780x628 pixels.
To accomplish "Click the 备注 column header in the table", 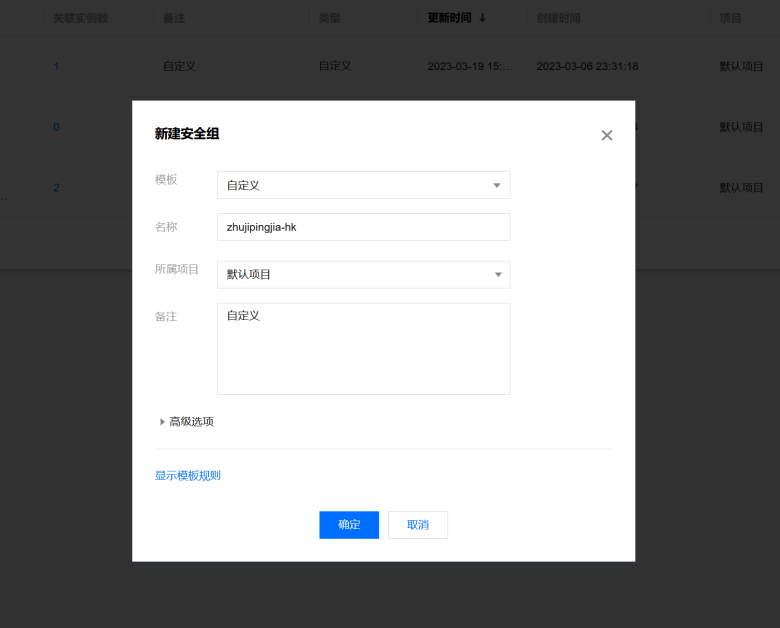I will coord(174,18).
